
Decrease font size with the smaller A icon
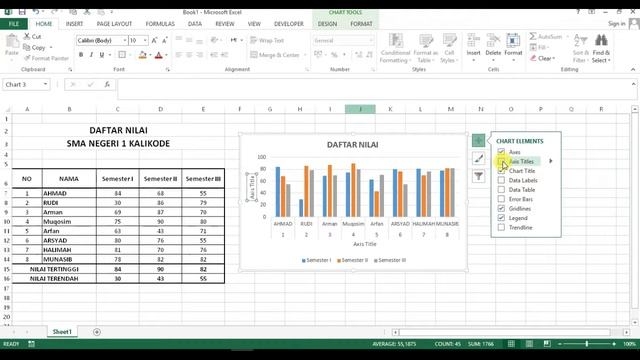pyautogui.click(x=164, y=40)
